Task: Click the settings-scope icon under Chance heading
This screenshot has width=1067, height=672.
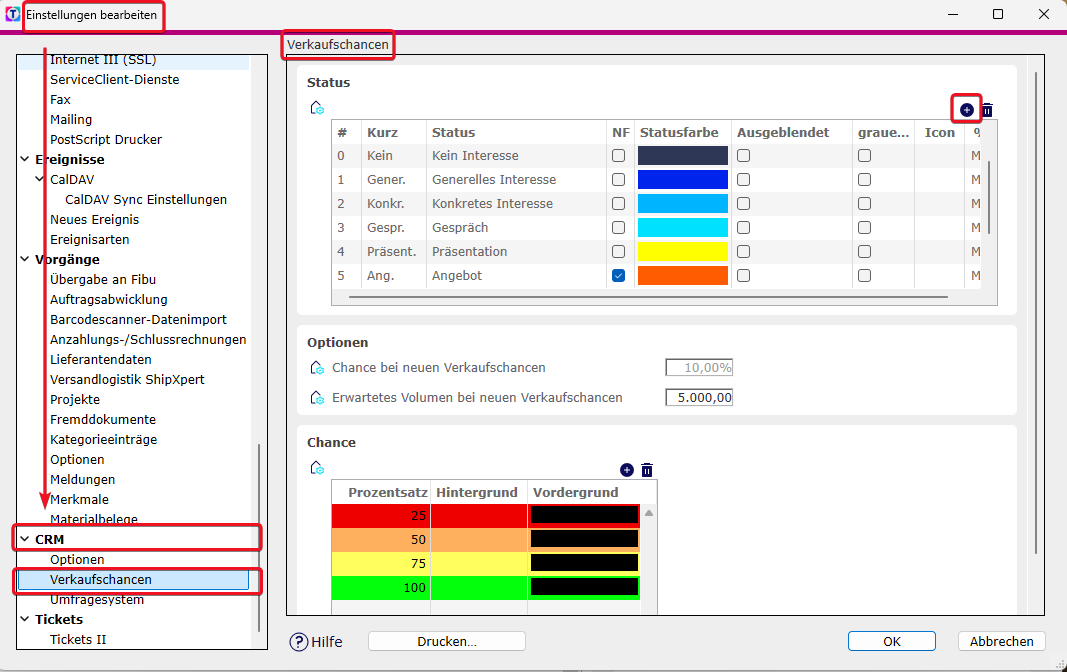Action: point(317,468)
